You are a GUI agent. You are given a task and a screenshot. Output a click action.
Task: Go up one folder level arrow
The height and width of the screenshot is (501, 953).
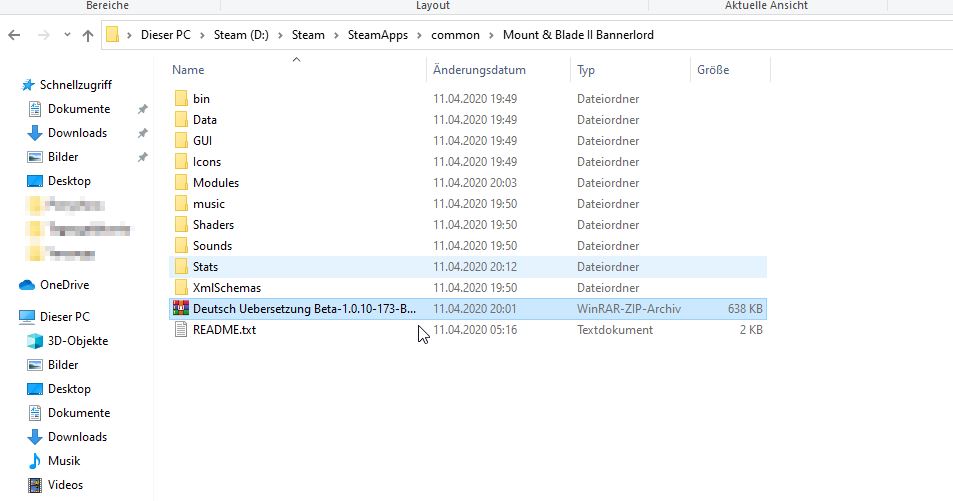[x=88, y=35]
